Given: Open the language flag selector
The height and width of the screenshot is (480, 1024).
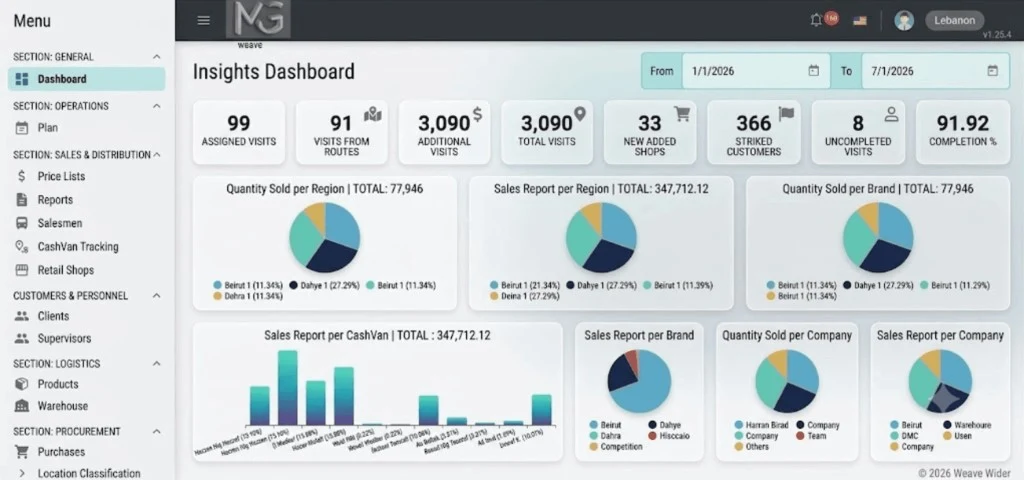Looking at the screenshot, I should pyautogui.click(x=860, y=21).
